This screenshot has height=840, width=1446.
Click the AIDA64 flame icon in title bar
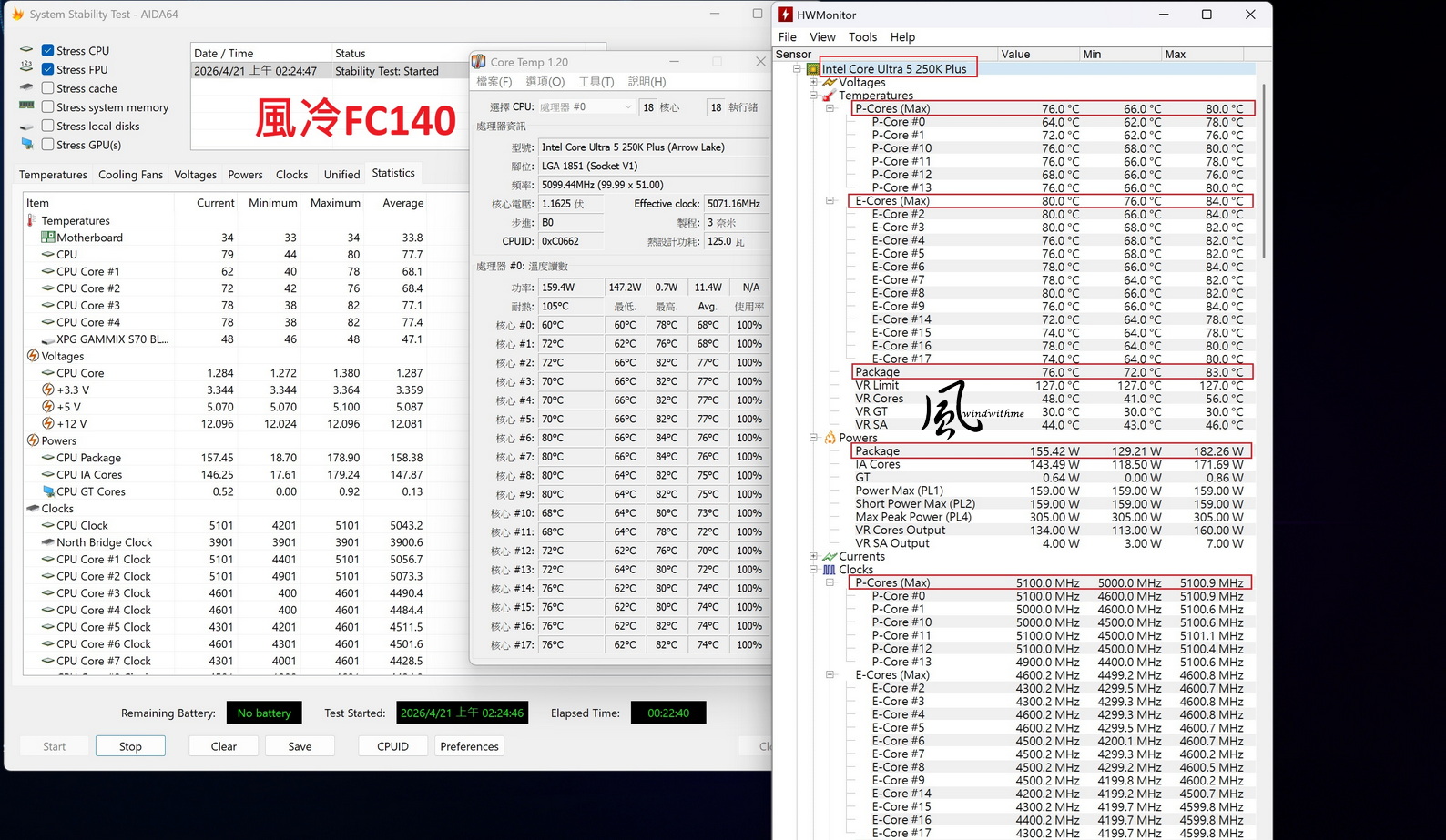pos(17,15)
